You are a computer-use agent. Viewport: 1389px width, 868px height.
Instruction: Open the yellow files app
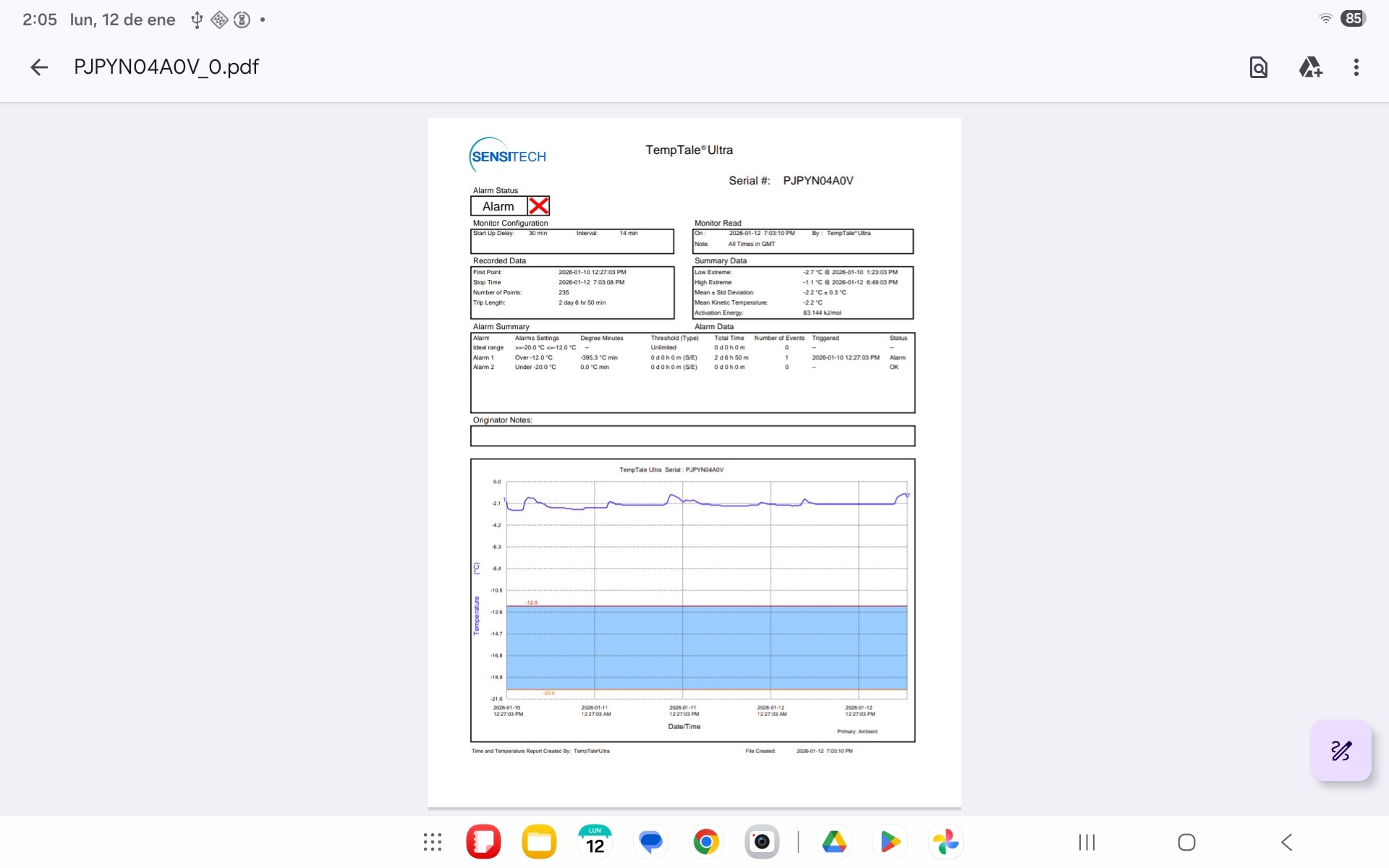tap(539, 842)
